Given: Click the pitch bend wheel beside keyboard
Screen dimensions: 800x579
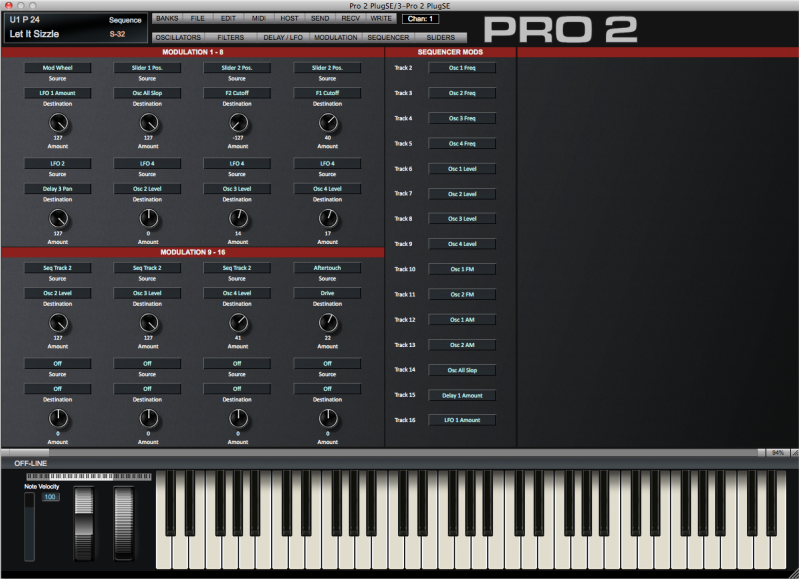Looking at the screenshot, I should (x=84, y=523).
